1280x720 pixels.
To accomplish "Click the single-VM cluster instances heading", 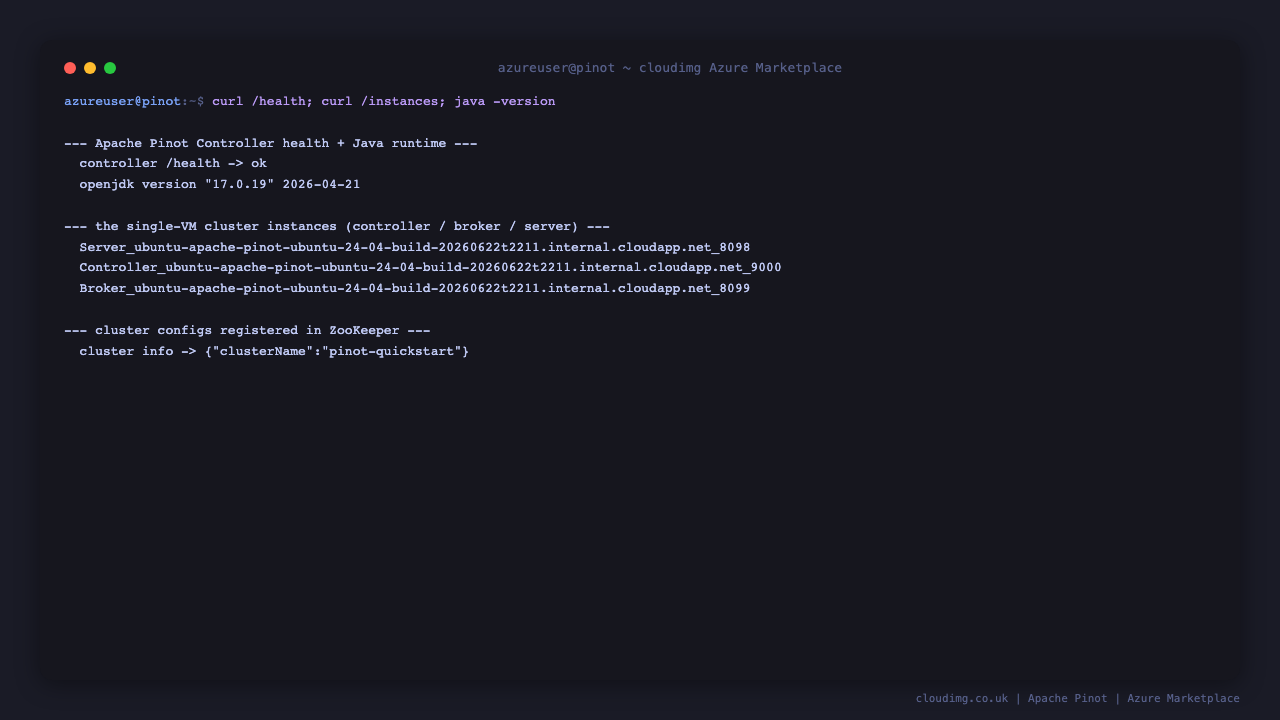I will point(337,227).
